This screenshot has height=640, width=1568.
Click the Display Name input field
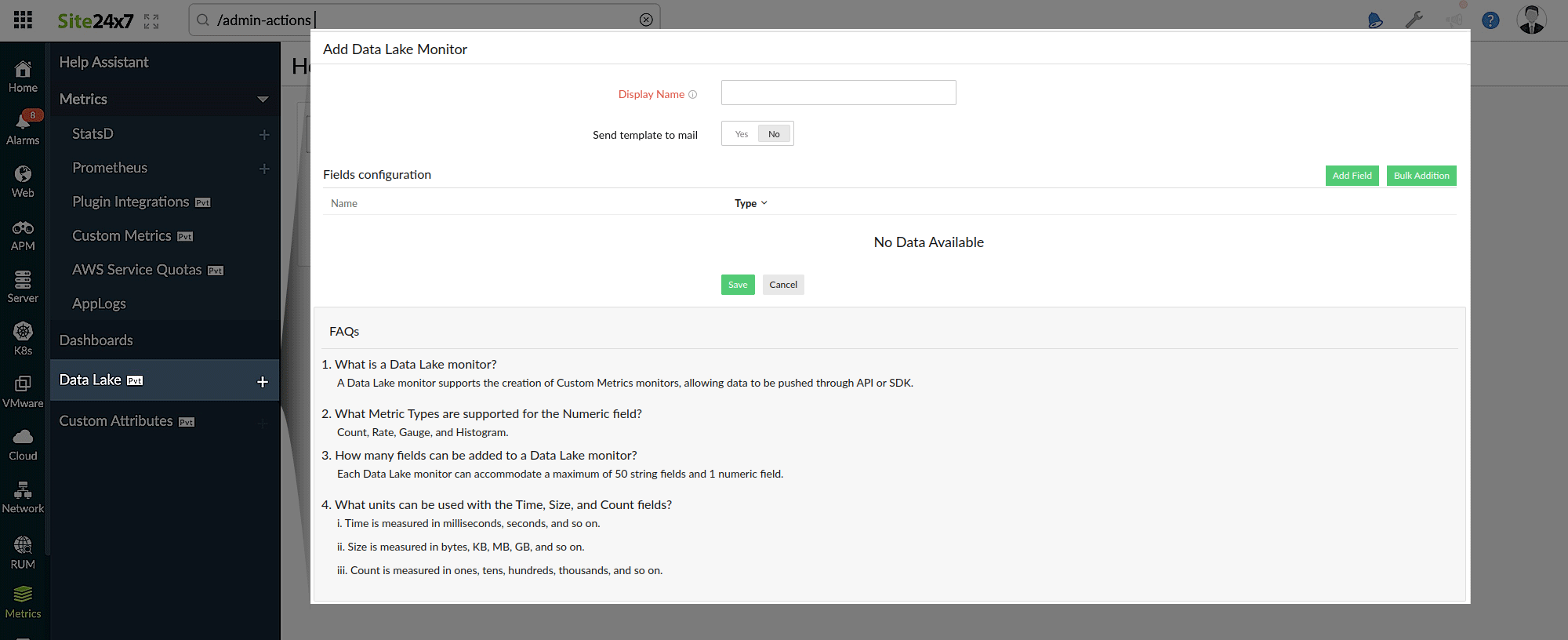[x=838, y=93]
